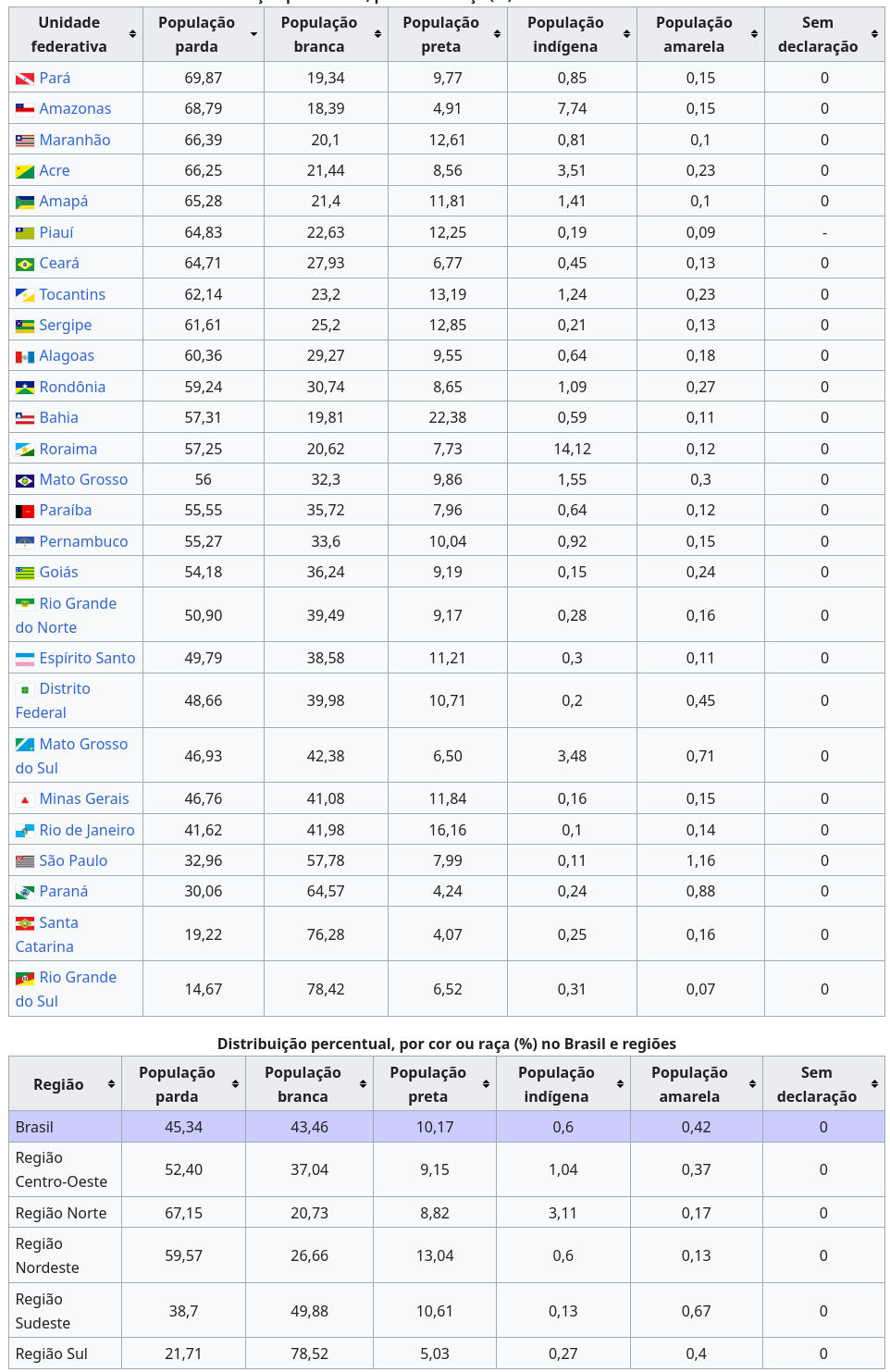This screenshot has height=1372, width=890.
Task: Click the Espírito Santo flag icon
Action: [25, 659]
